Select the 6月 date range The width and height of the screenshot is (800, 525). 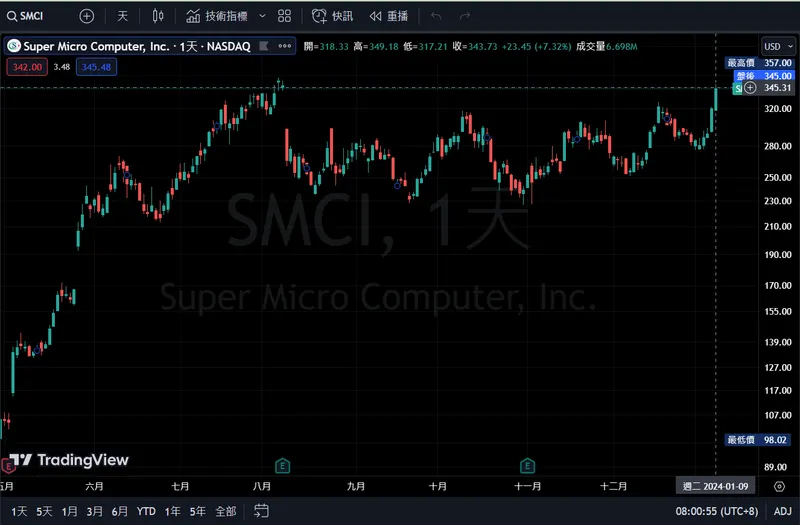click(119, 511)
